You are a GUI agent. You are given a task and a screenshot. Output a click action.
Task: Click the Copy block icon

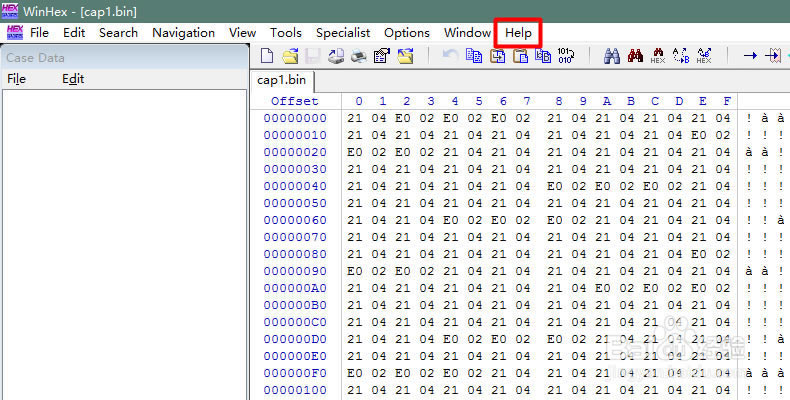(474, 56)
